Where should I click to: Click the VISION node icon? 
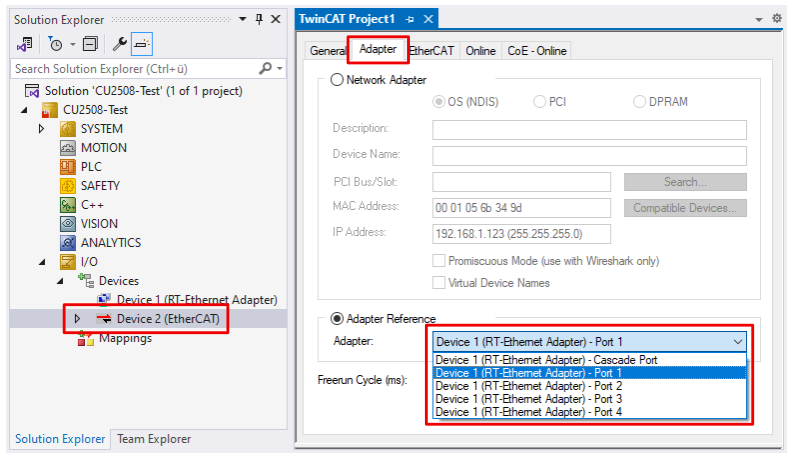(68, 223)
